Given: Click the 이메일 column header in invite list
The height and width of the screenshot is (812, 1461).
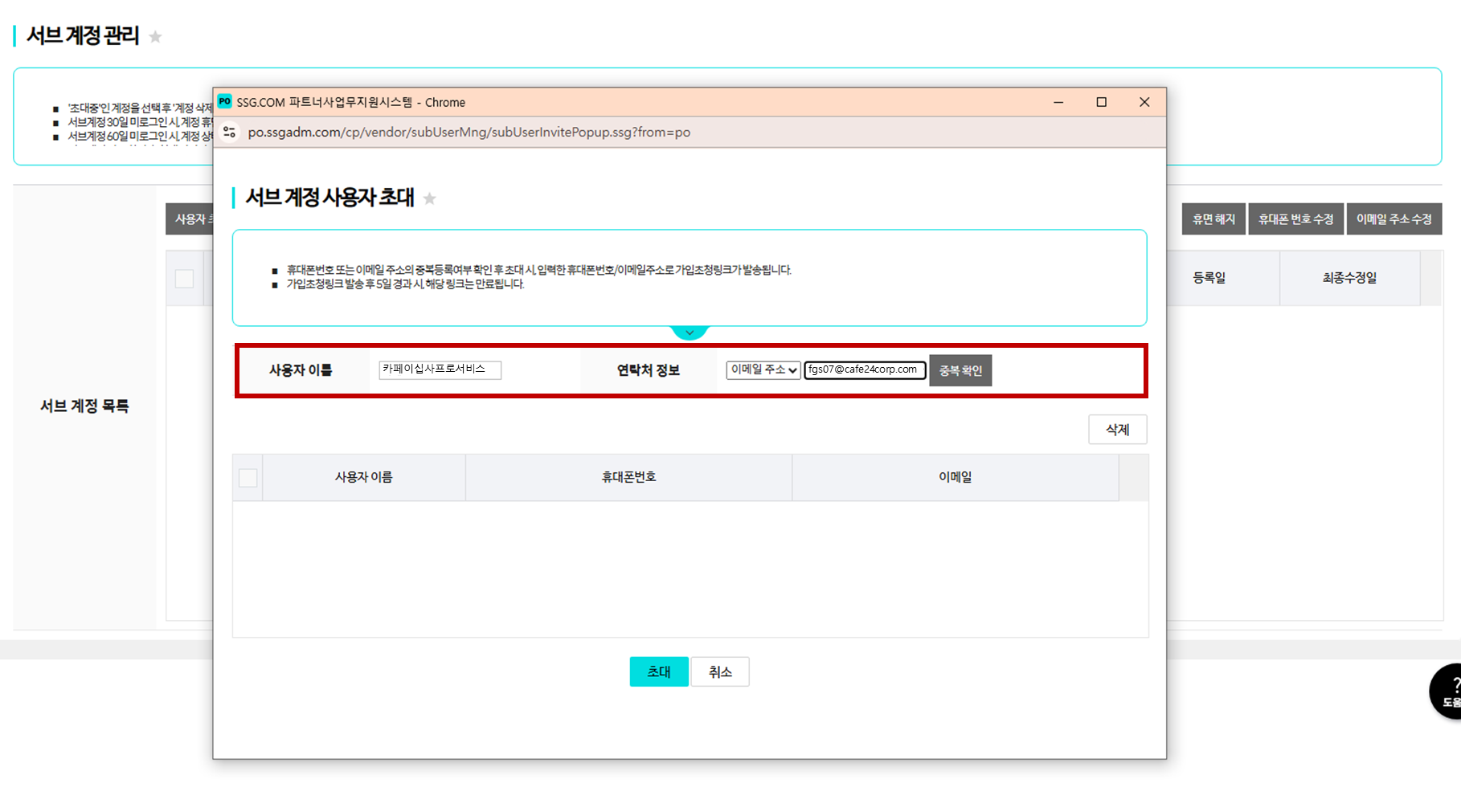Looking at the screenshot, I should tap(956, 477).
